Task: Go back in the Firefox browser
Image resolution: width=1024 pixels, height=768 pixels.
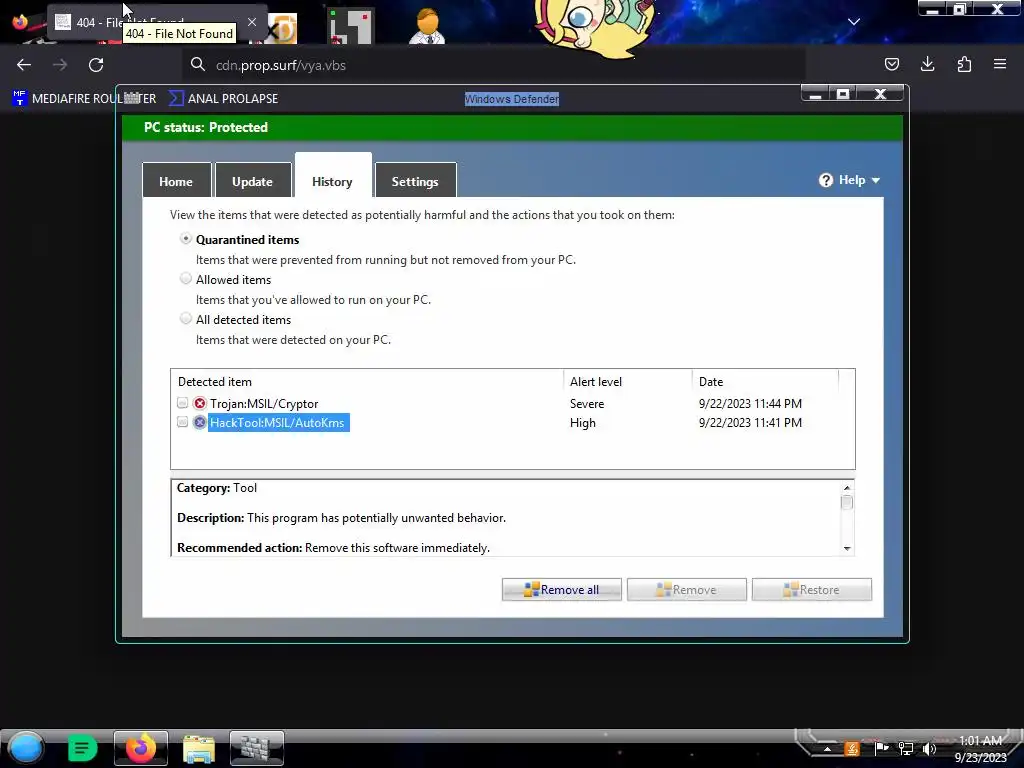Action: (x=24, y=65)
